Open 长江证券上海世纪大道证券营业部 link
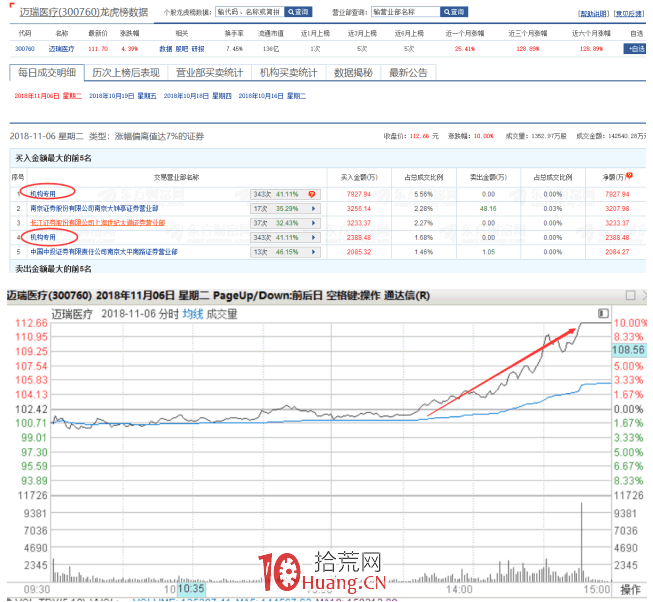This screenshot has width=653, height=602. coord(97,223)
